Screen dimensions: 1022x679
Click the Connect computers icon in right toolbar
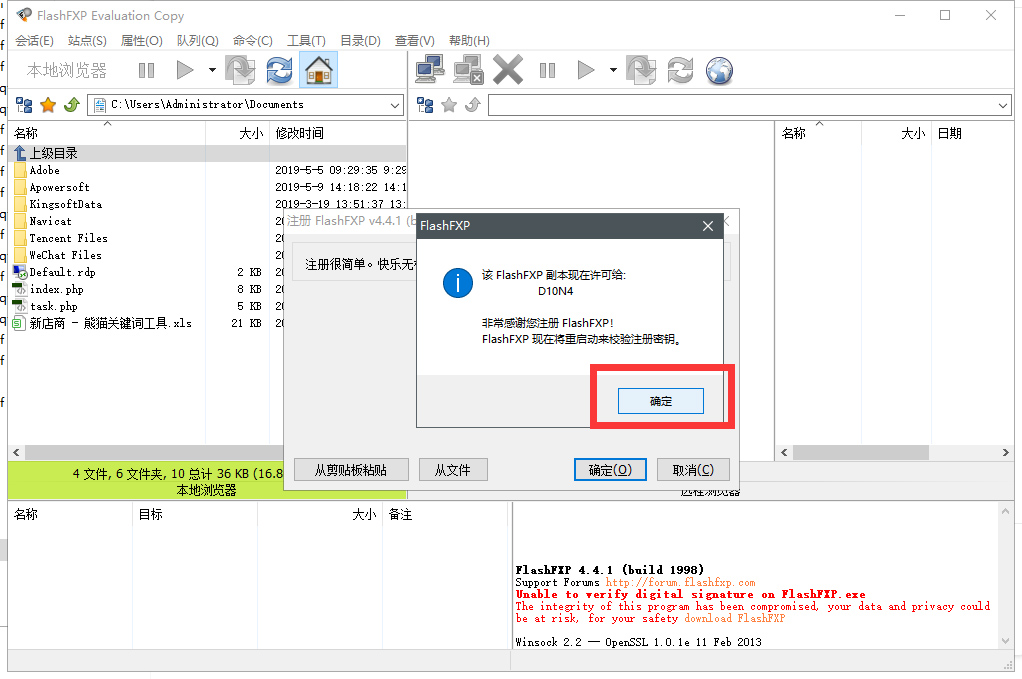[x=430, y=70]
